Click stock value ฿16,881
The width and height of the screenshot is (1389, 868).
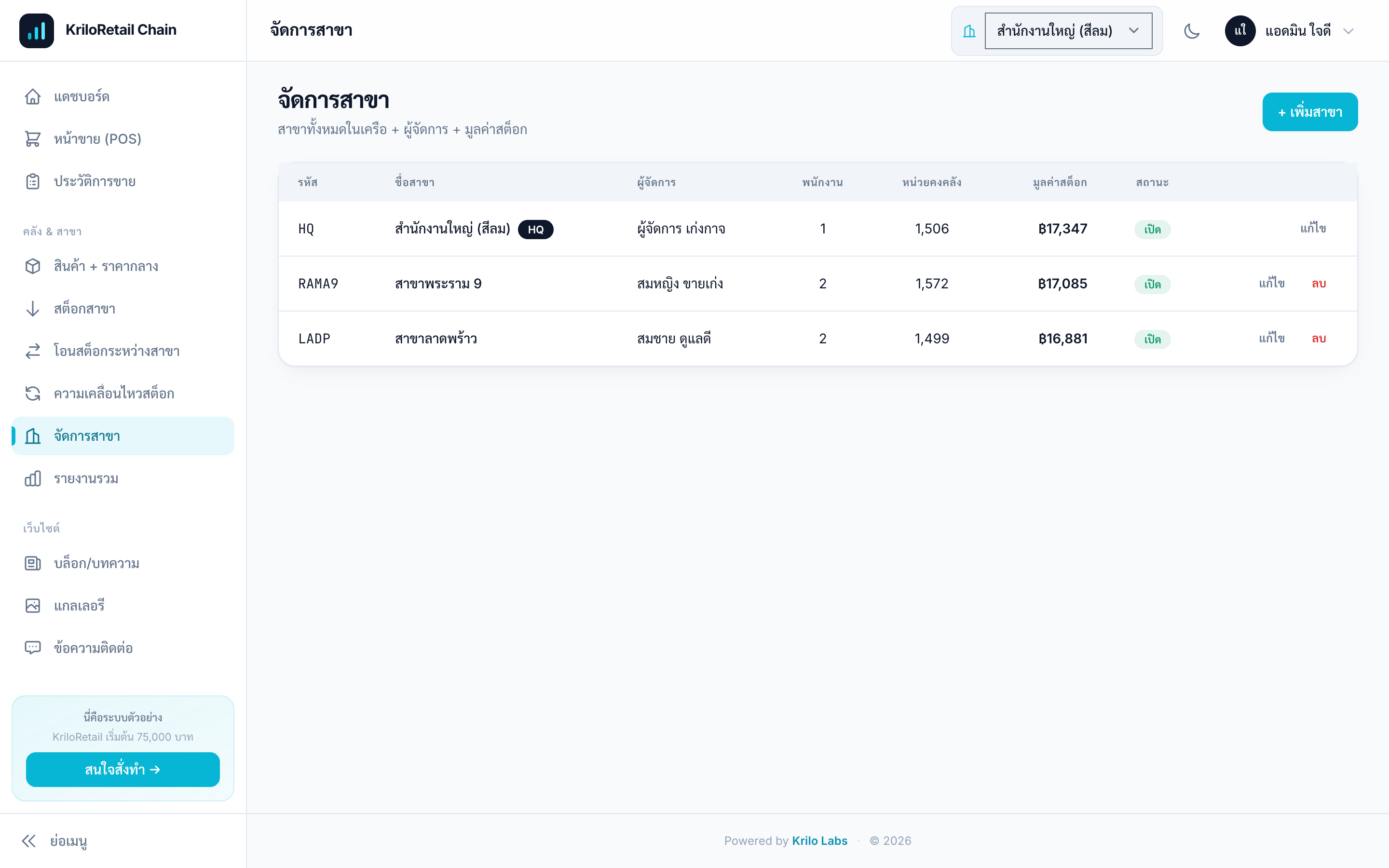coord(1062,339)
